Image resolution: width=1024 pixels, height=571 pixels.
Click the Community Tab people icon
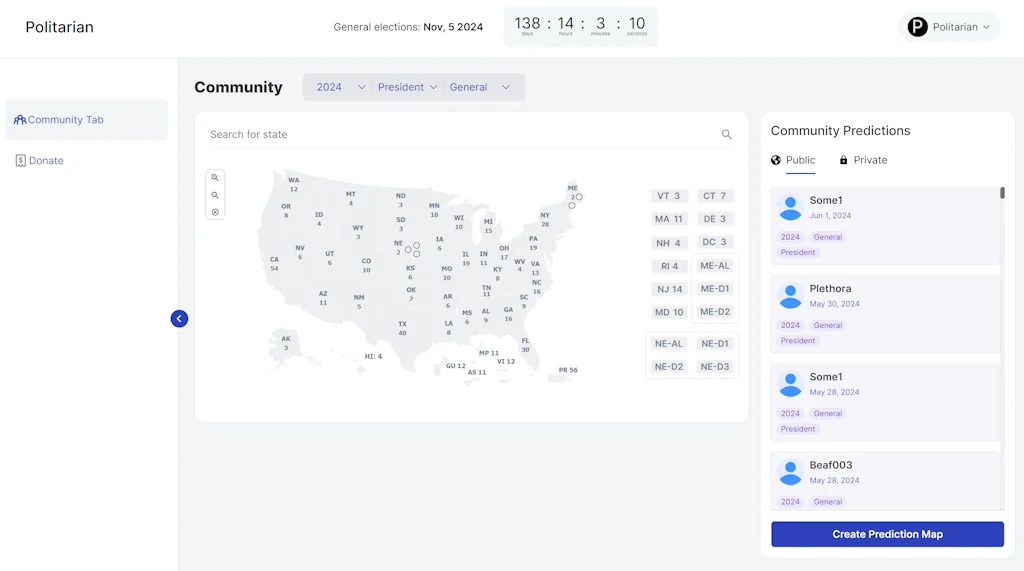(20, 120)
